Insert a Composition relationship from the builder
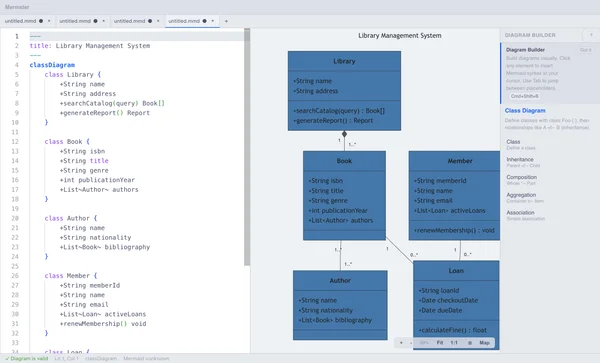 pyautogui.click(x=549, y=180)
